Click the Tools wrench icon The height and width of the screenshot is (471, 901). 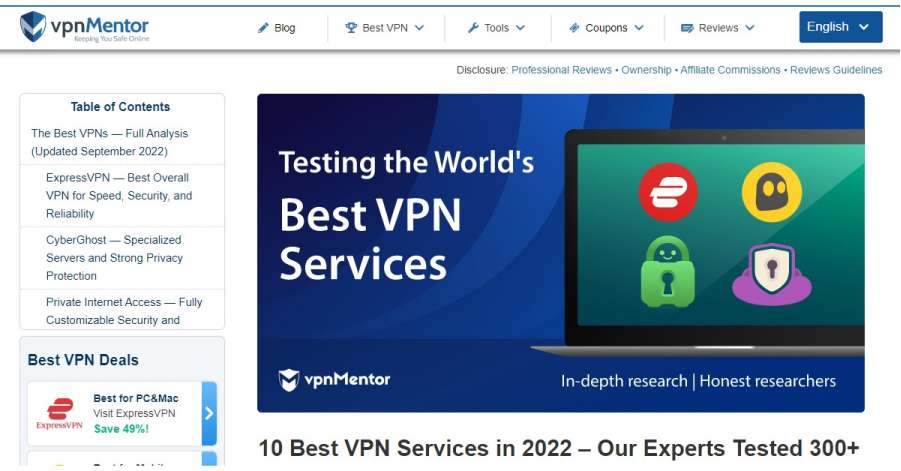pos(473,28)
